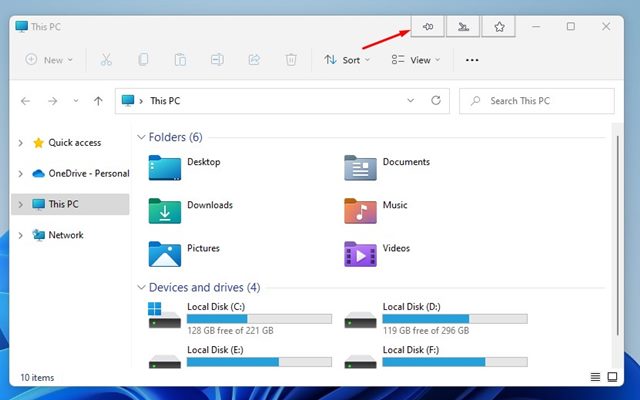Click the middle extra title bar button
The width and height of the screenshot is (640, 400).
pos(463,27)
